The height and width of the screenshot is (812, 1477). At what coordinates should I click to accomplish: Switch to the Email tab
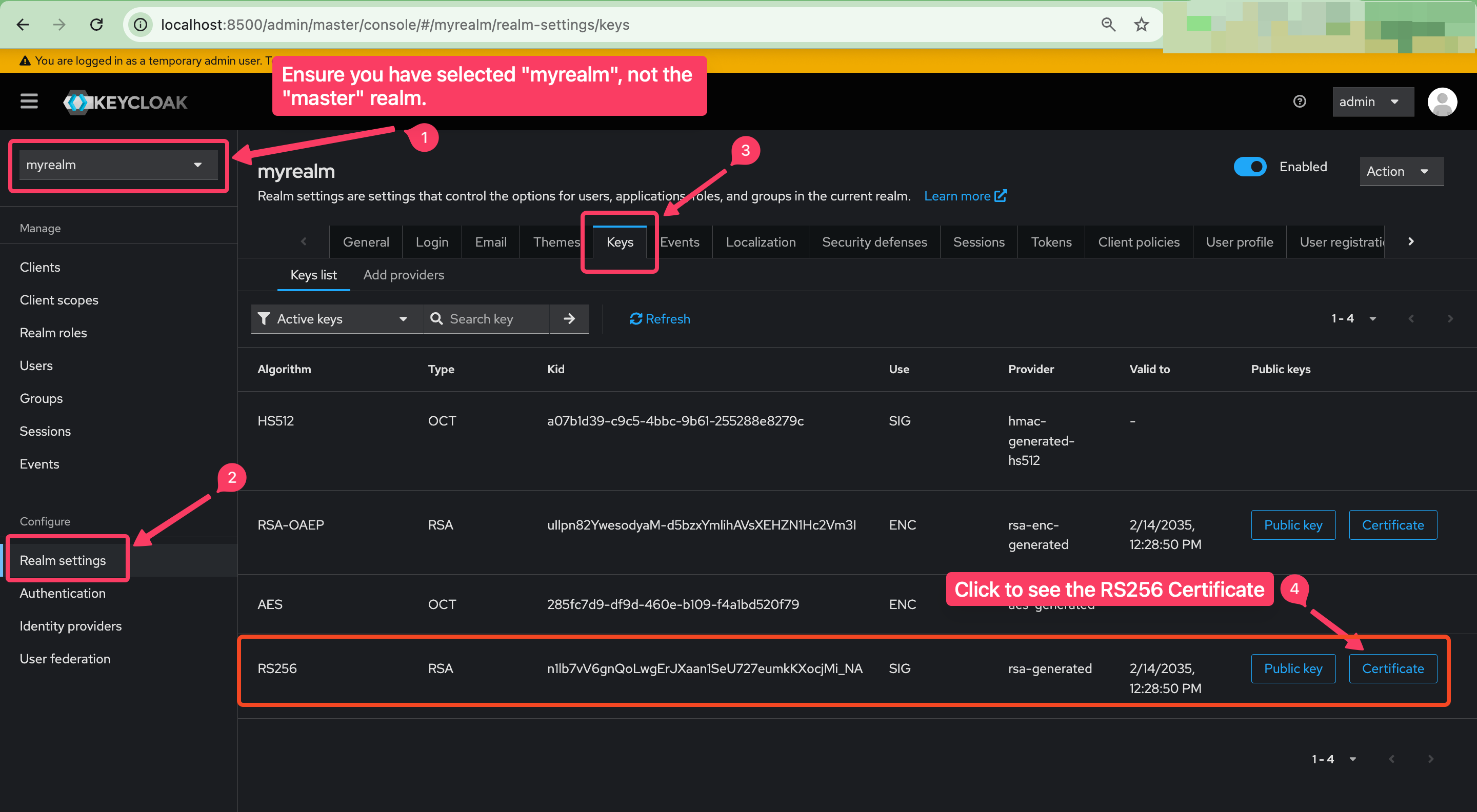coord(491,242)
